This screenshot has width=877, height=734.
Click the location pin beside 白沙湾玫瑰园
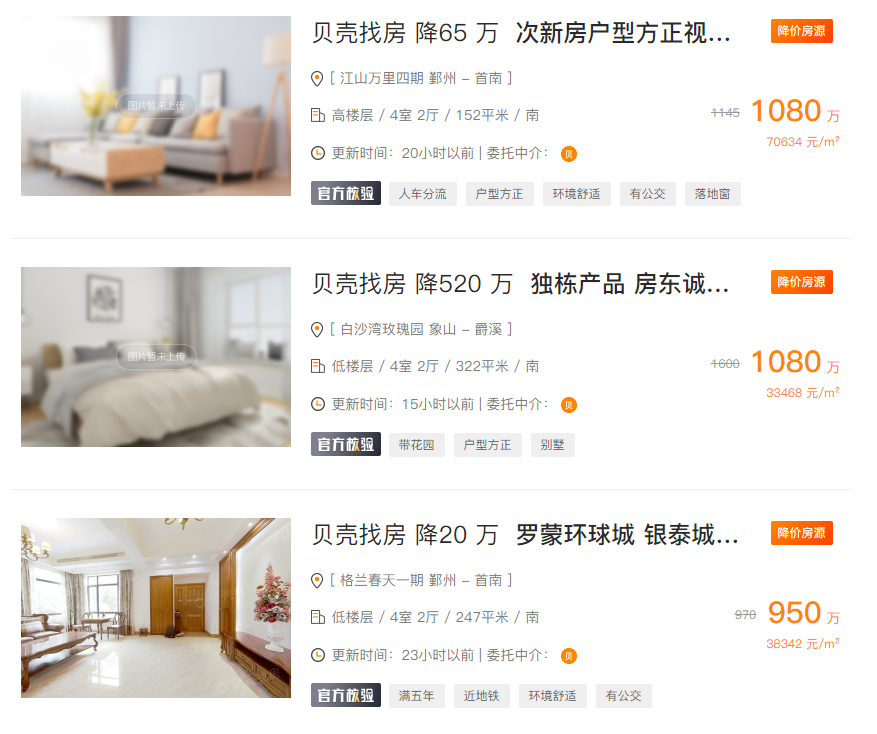[317, 330]
